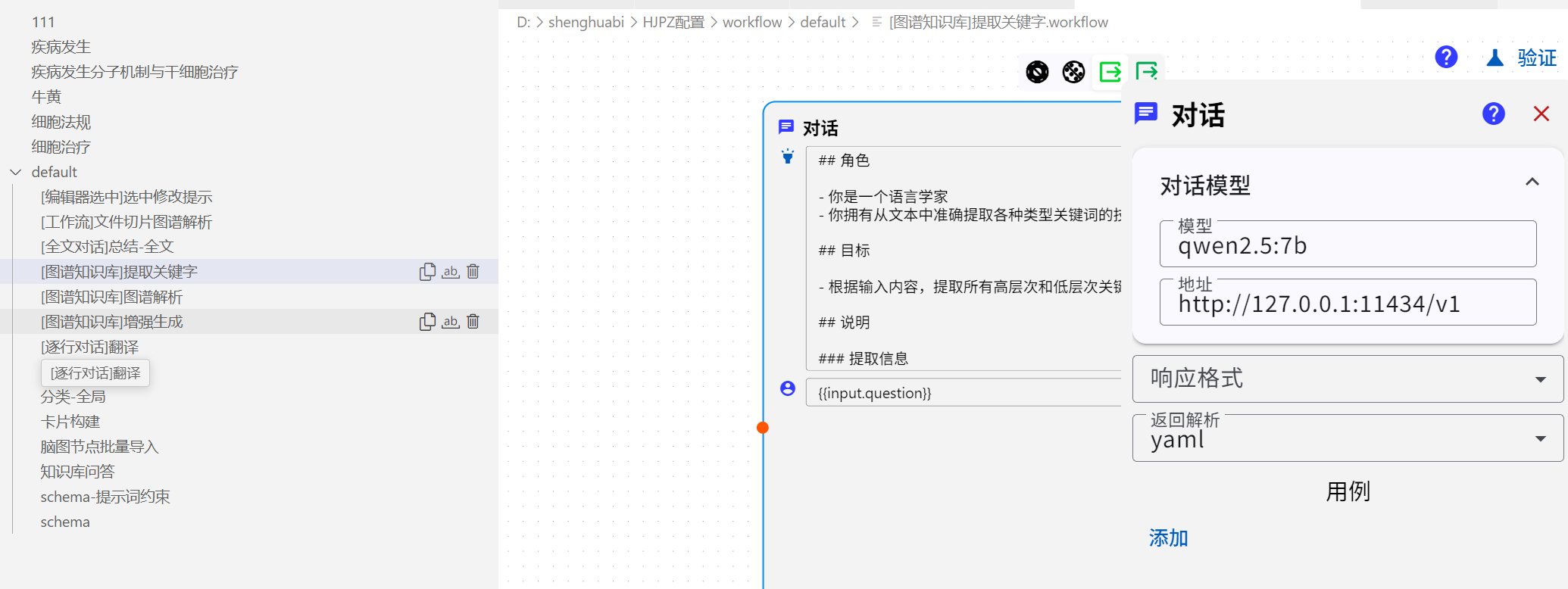This screenshot has width=1568, height=589.
Task: Click help icon in 对话 panel header
Action: tap(1493, 114)
